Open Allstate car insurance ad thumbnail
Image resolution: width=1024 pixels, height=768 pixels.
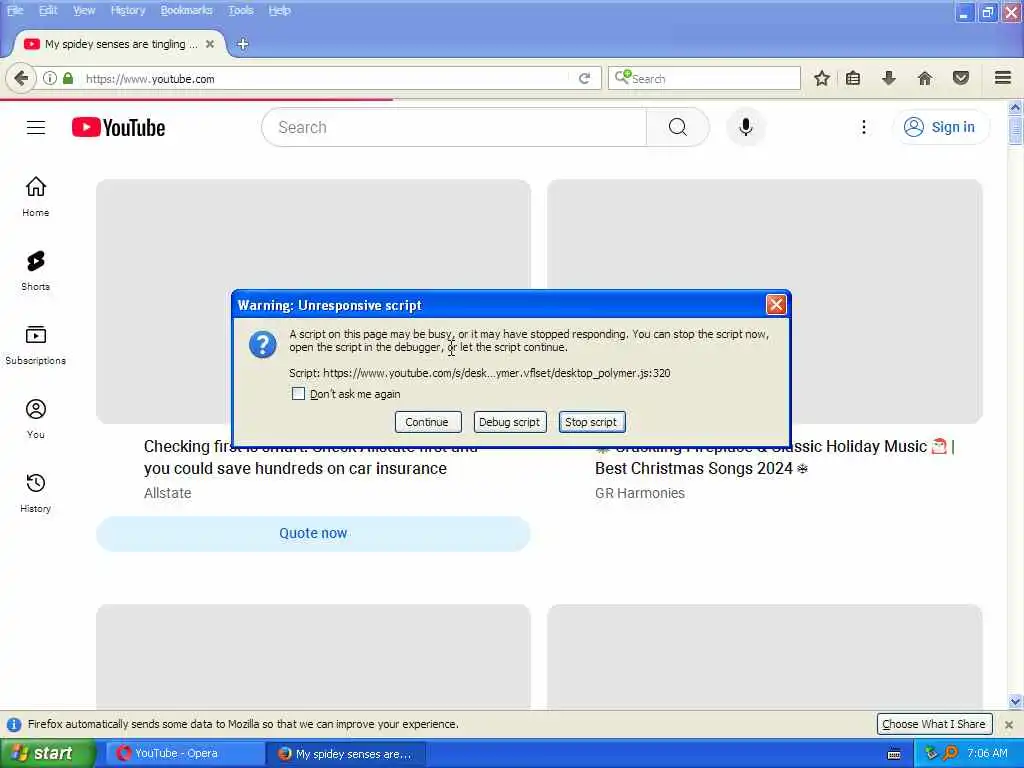(313, 302)
